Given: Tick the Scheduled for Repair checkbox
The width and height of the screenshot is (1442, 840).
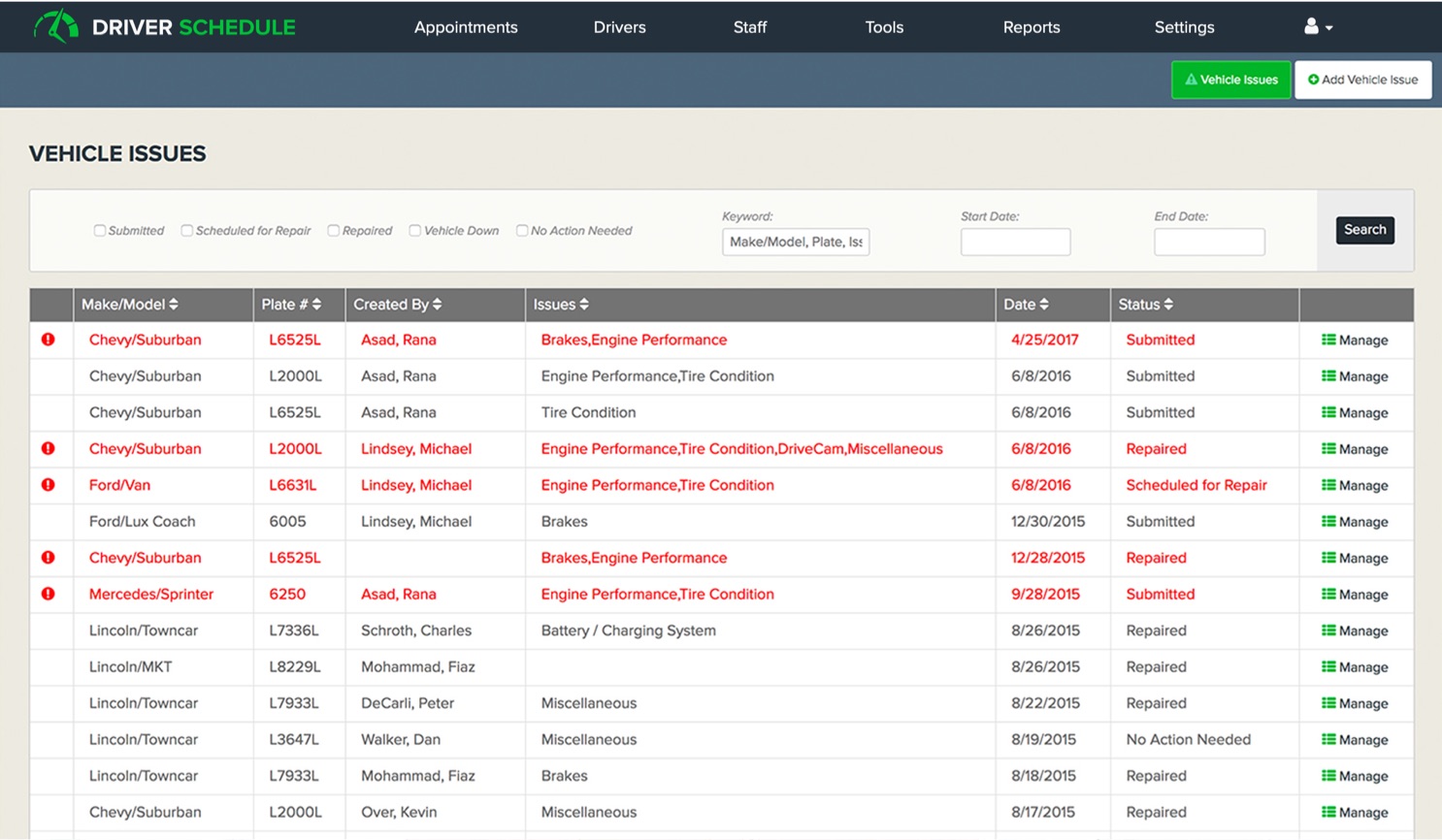Looking at the screenshot, I should point(187,231).
